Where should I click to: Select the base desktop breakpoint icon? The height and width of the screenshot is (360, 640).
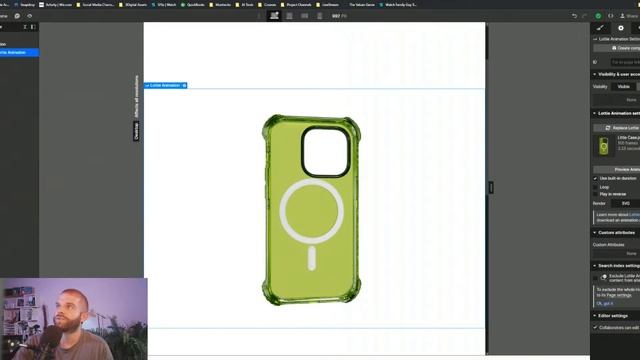tap(274, 16)
